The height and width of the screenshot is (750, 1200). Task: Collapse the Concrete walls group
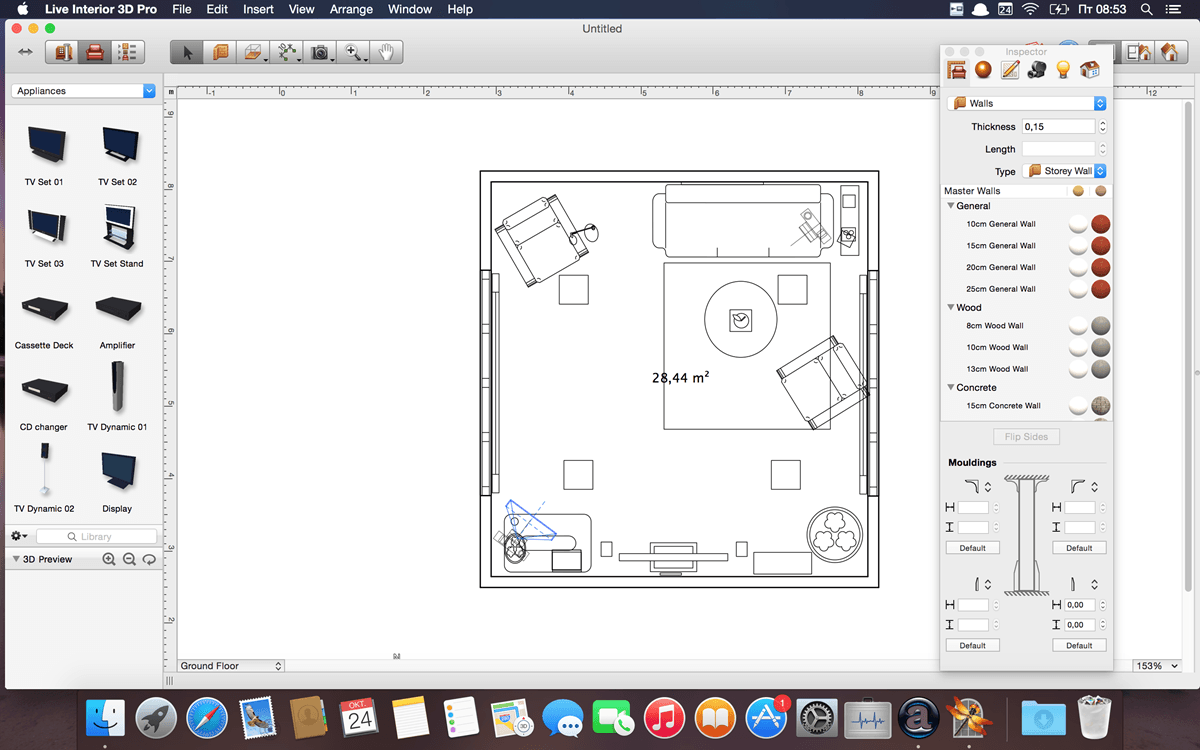point(951,388)
